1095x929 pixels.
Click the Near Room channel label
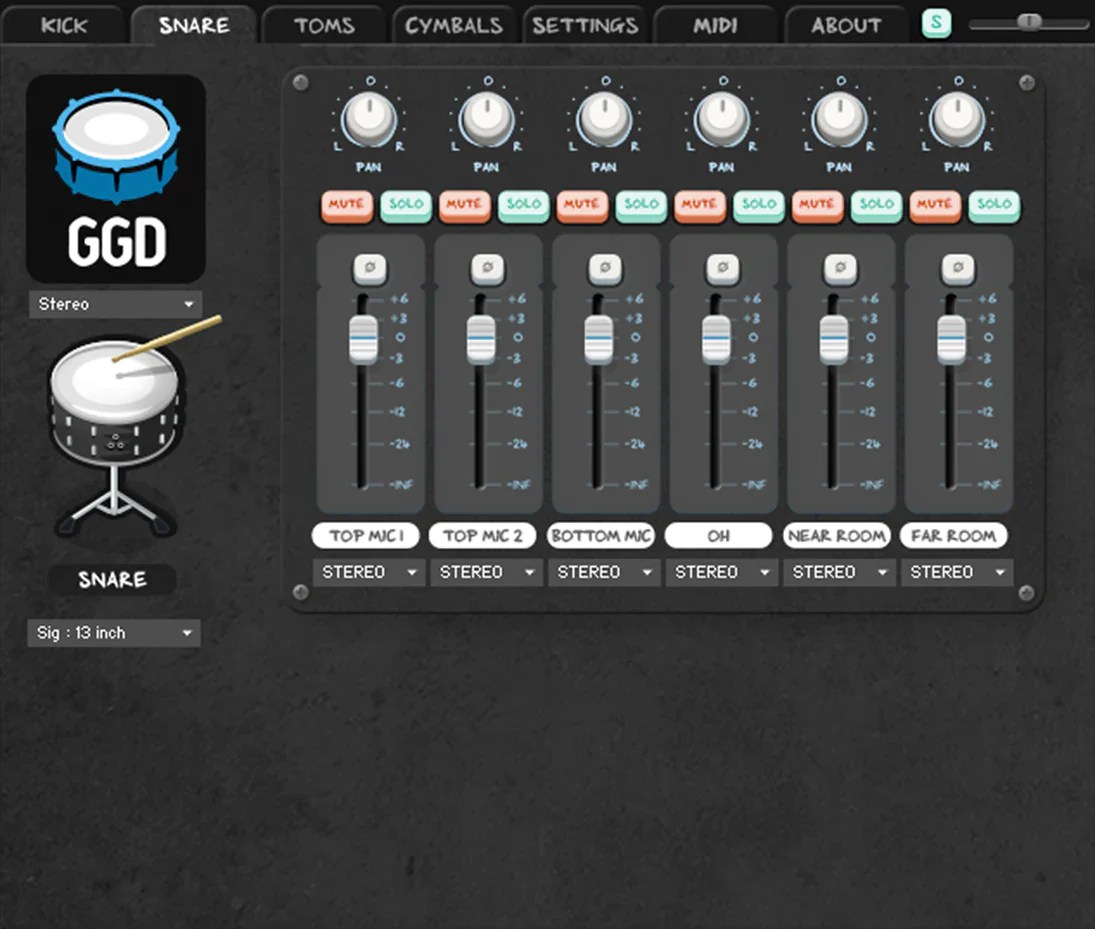coord(837,535)
